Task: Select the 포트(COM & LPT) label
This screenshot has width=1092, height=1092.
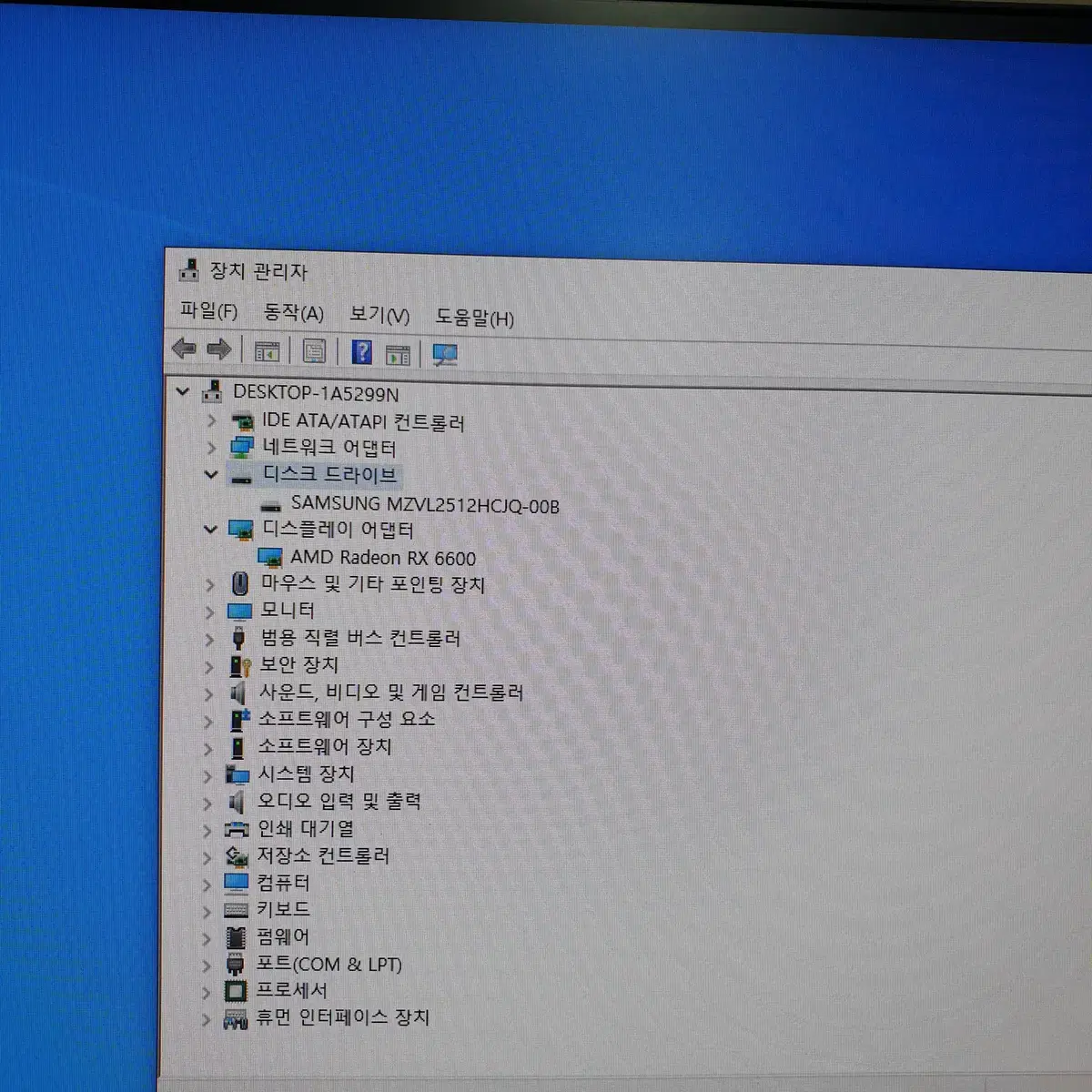Action: point(329,964)
